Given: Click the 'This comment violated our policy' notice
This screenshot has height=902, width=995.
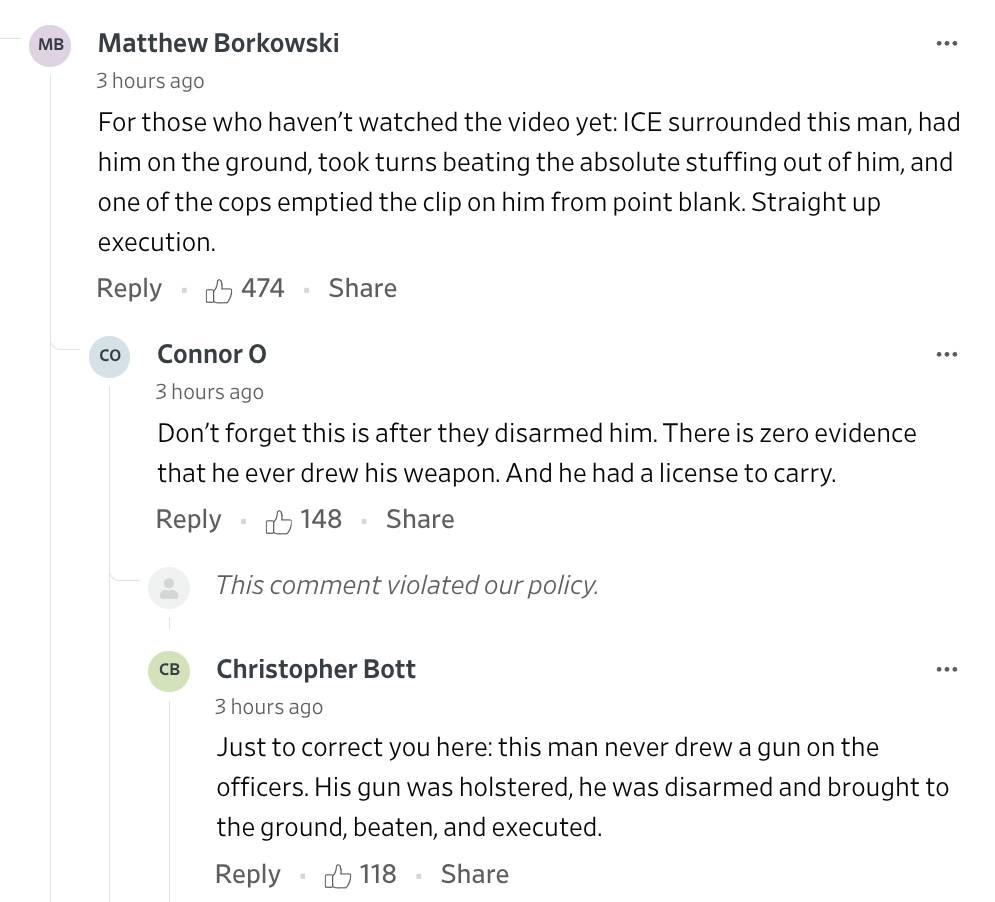Looking at the screenshot, I should click(407, 585).
